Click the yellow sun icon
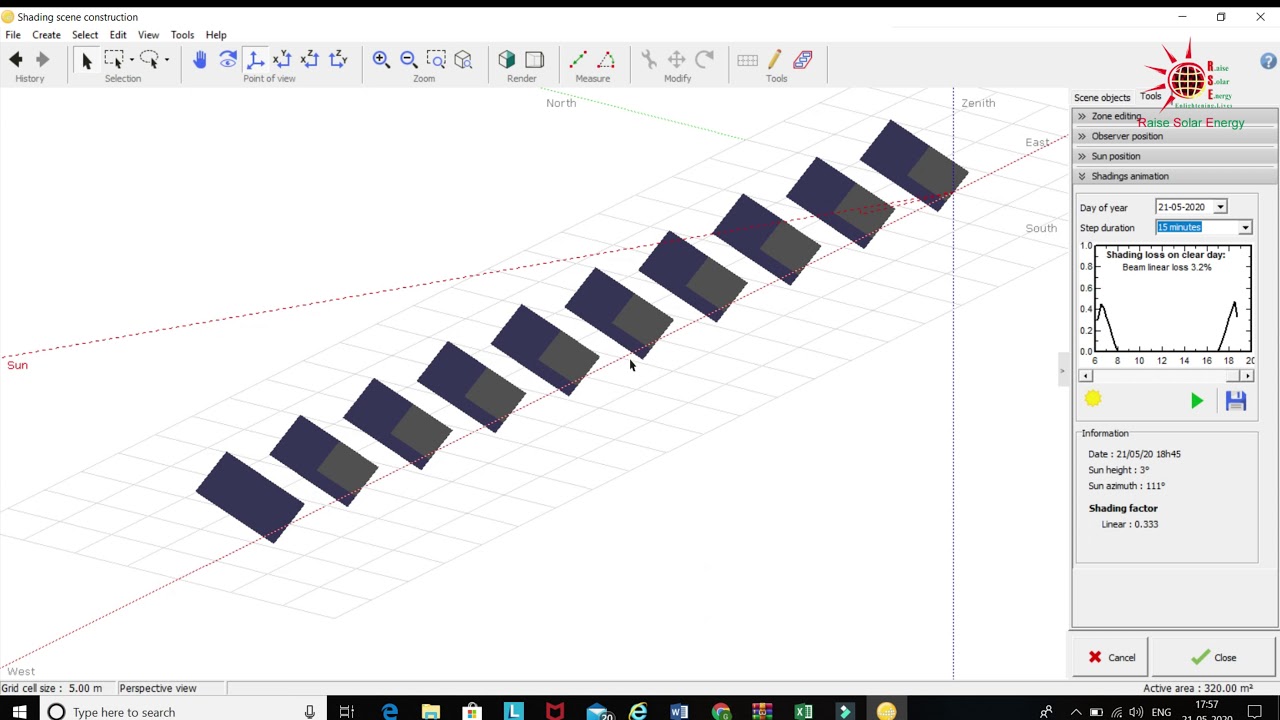Image resolution: width=1280 pixels, height=720 pixels. 1093,399
